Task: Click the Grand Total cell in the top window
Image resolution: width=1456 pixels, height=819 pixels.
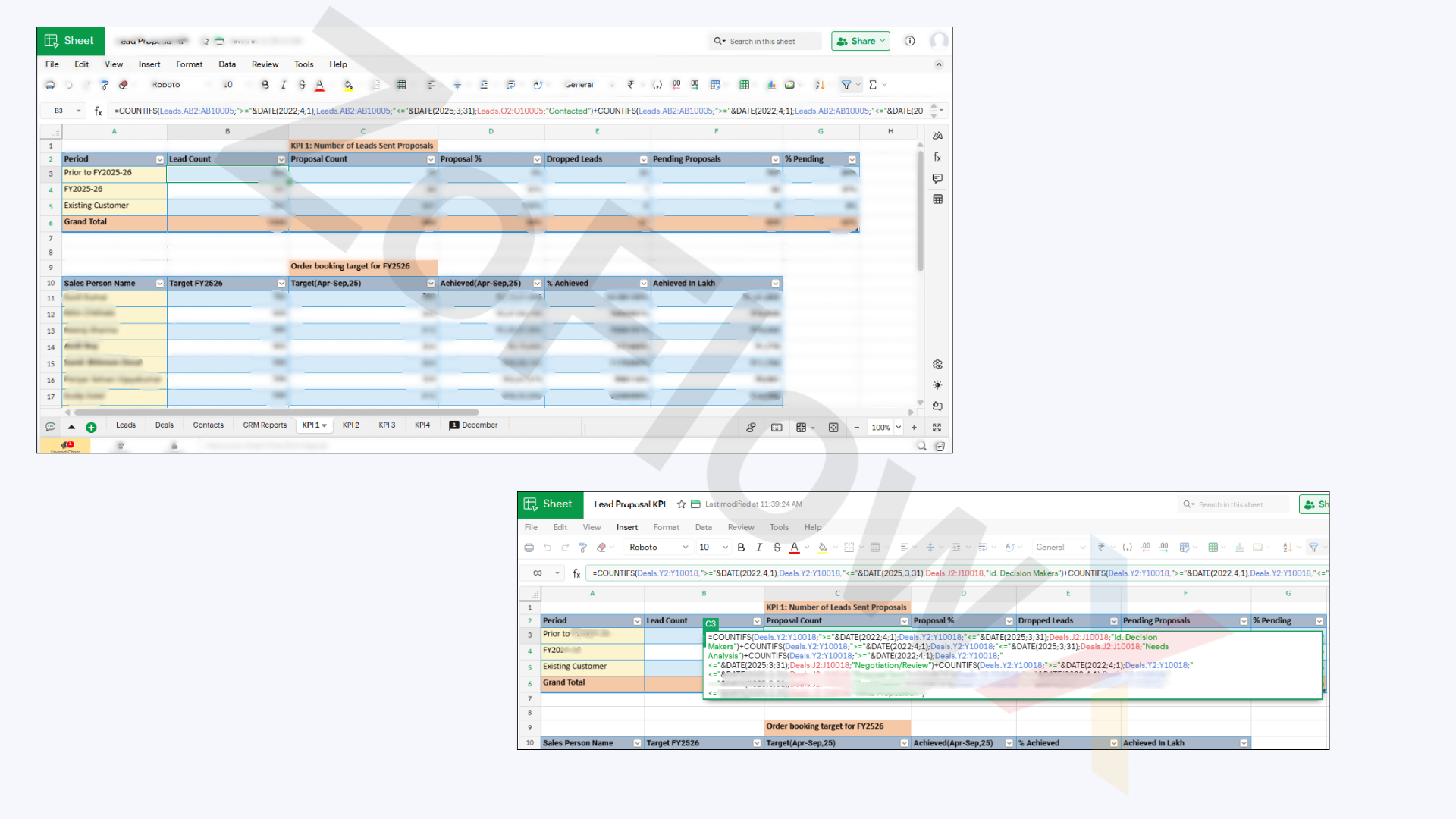Action: pos(115,222)
